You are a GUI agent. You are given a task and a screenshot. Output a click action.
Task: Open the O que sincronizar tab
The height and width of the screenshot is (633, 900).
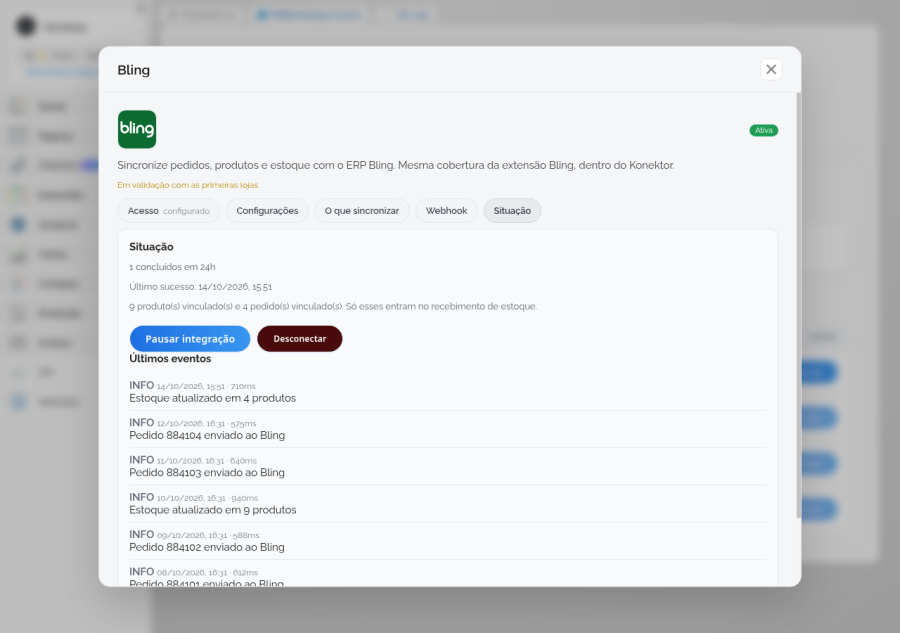362,211
